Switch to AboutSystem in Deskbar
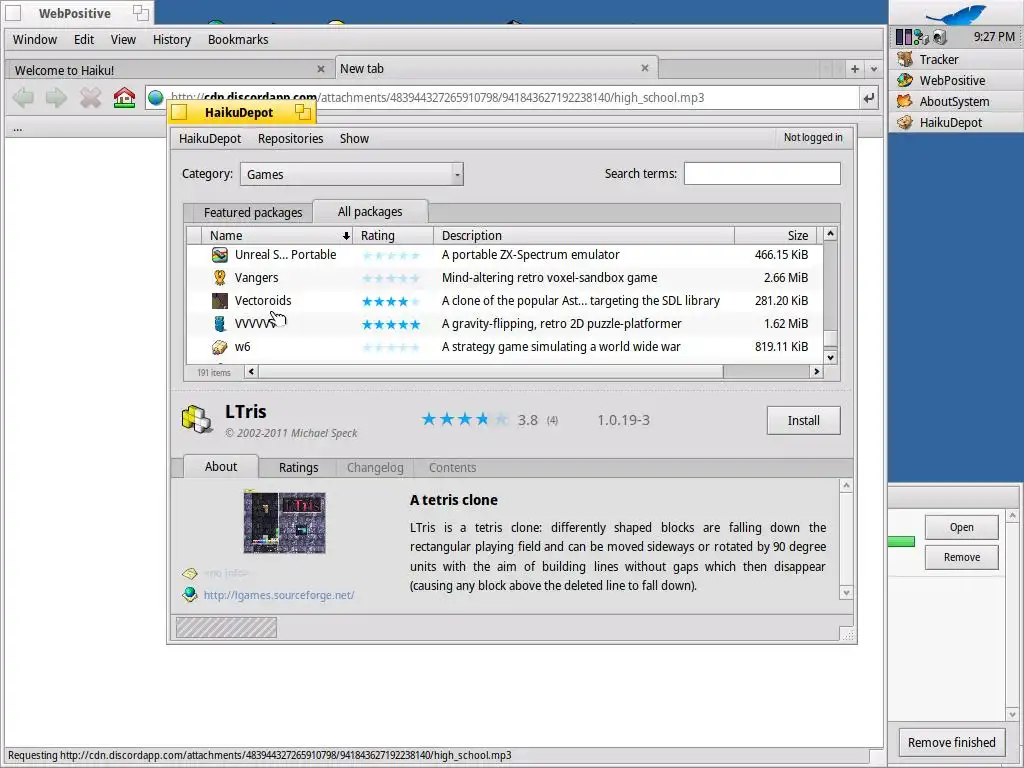 coord(955,101)
